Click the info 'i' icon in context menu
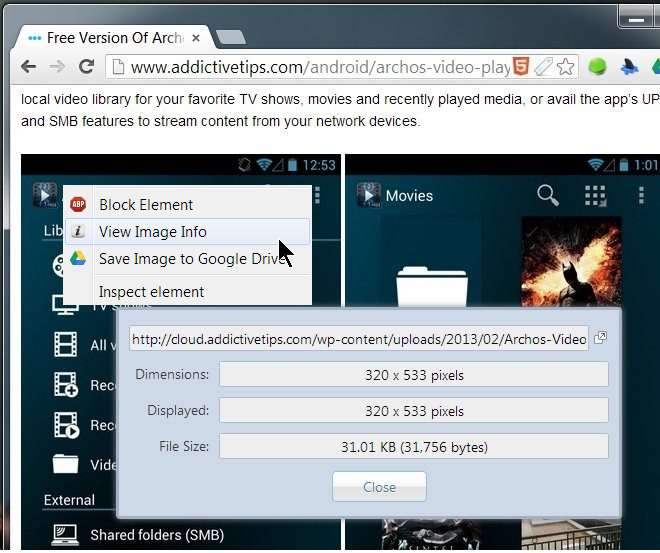The image size is (660, 553). point(78,231)
